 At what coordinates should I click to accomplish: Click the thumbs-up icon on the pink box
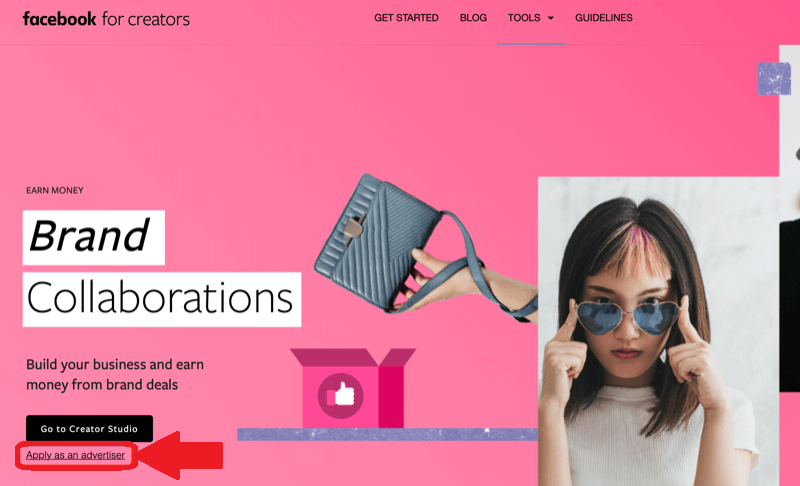click(340, 395)
